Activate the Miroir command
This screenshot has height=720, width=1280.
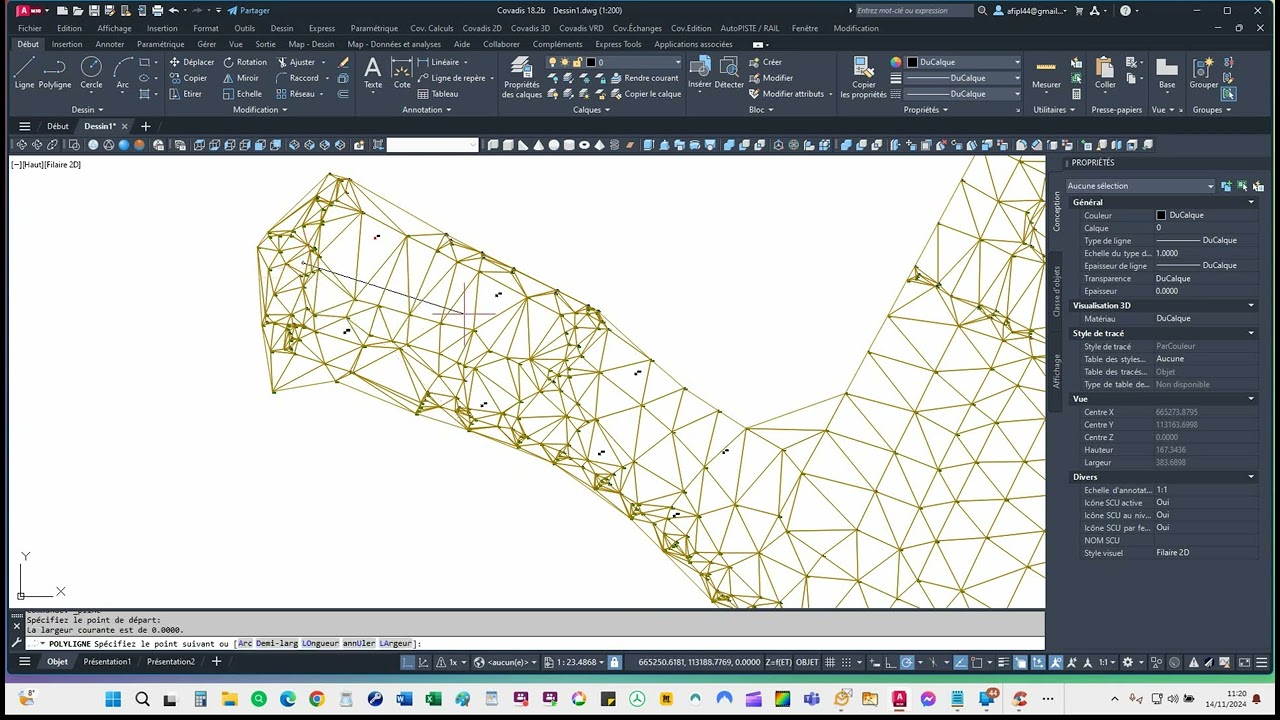tap(241, 78)
